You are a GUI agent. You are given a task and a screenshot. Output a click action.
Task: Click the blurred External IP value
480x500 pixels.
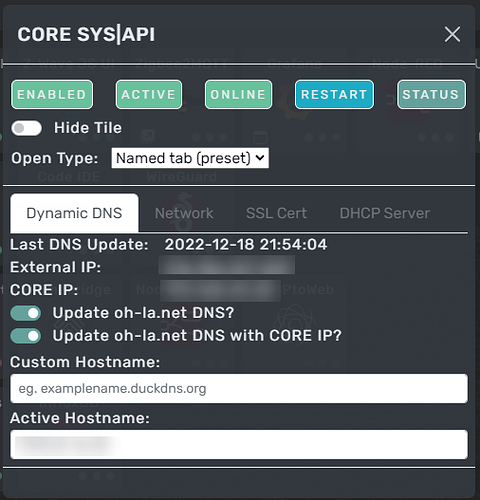pyautogui.click(x=227, y=265)
